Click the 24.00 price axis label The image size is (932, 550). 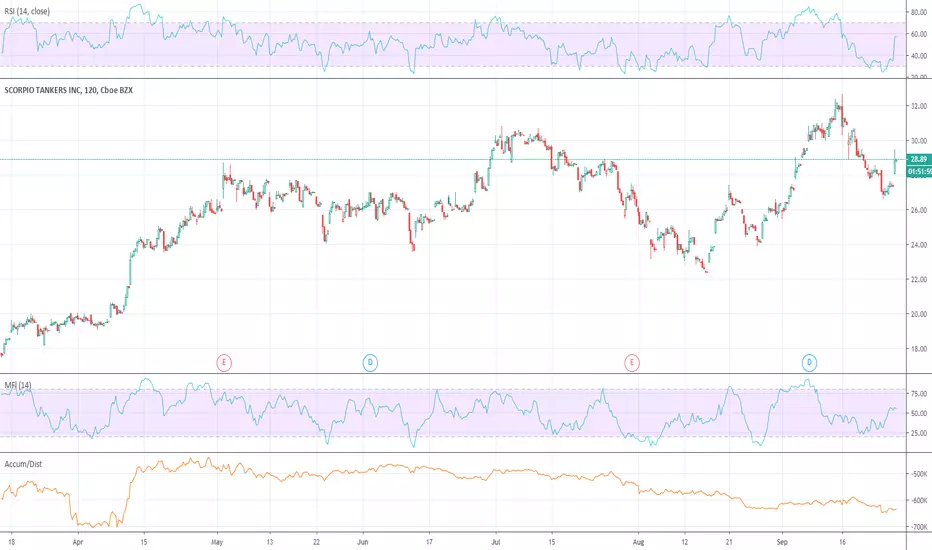pos(919,245)
